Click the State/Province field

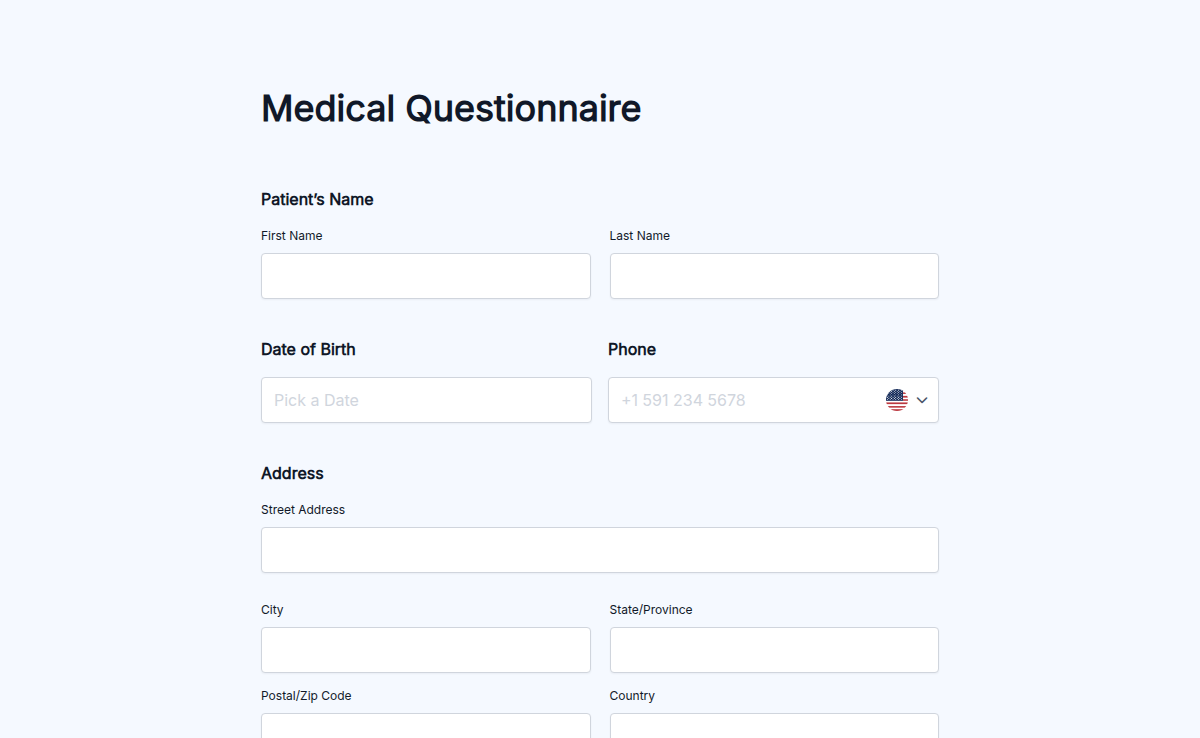click(x=773, y=649)
